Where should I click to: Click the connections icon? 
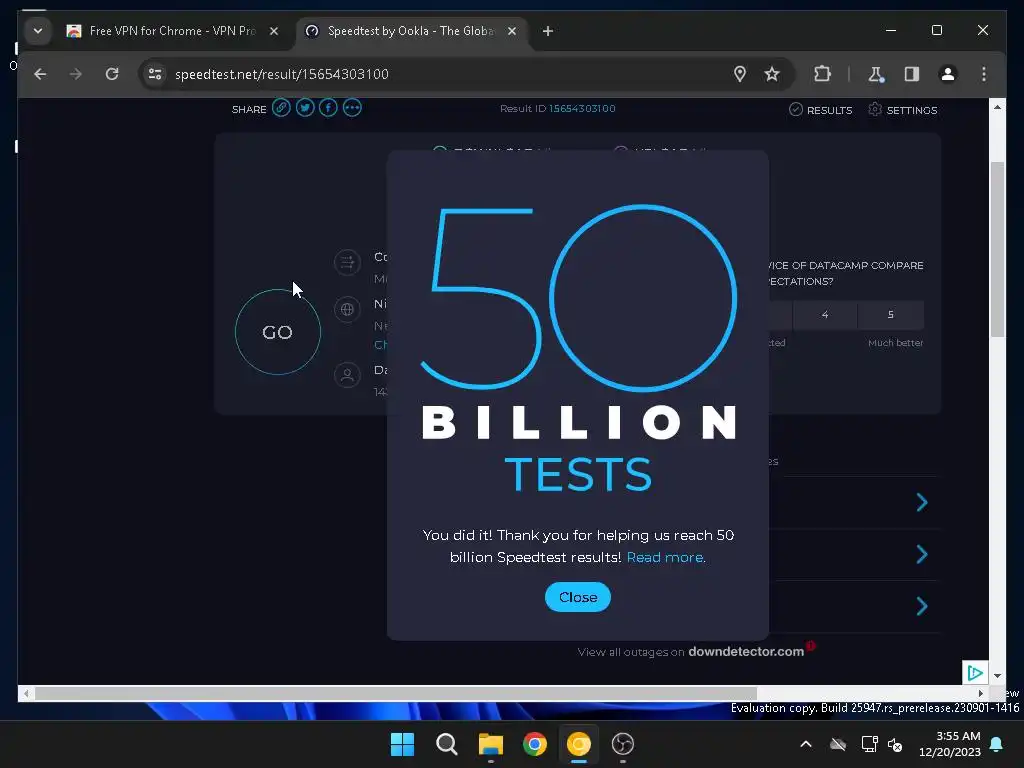(x=347, y=263)
